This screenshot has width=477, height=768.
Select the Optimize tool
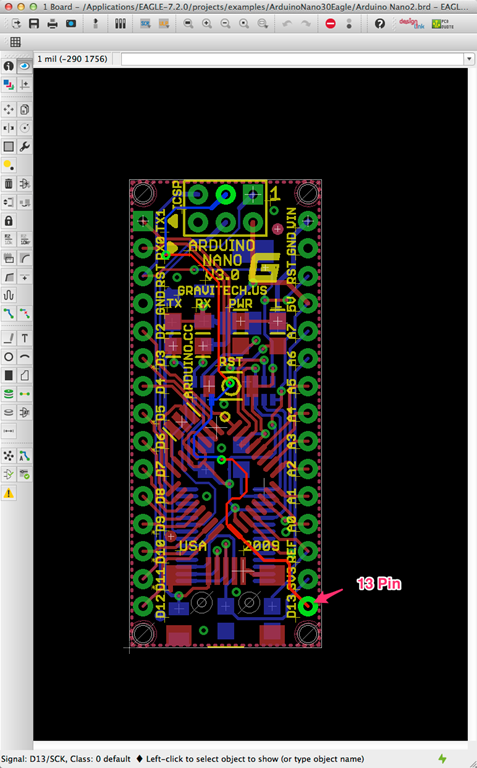tap(24, 277)
